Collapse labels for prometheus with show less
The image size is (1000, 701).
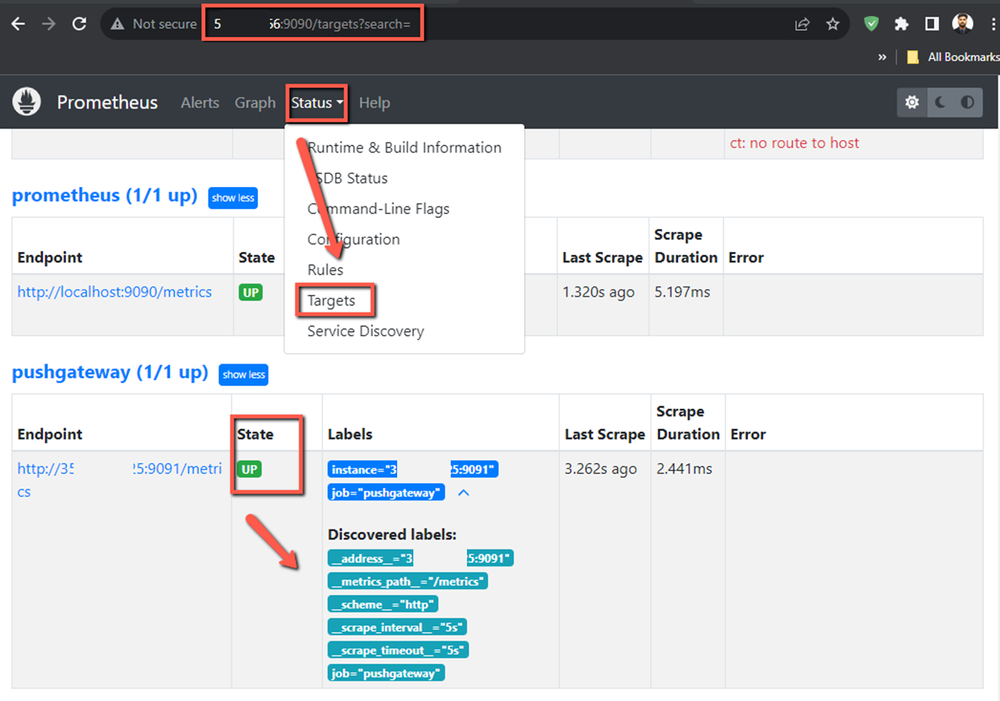[232, 197]
